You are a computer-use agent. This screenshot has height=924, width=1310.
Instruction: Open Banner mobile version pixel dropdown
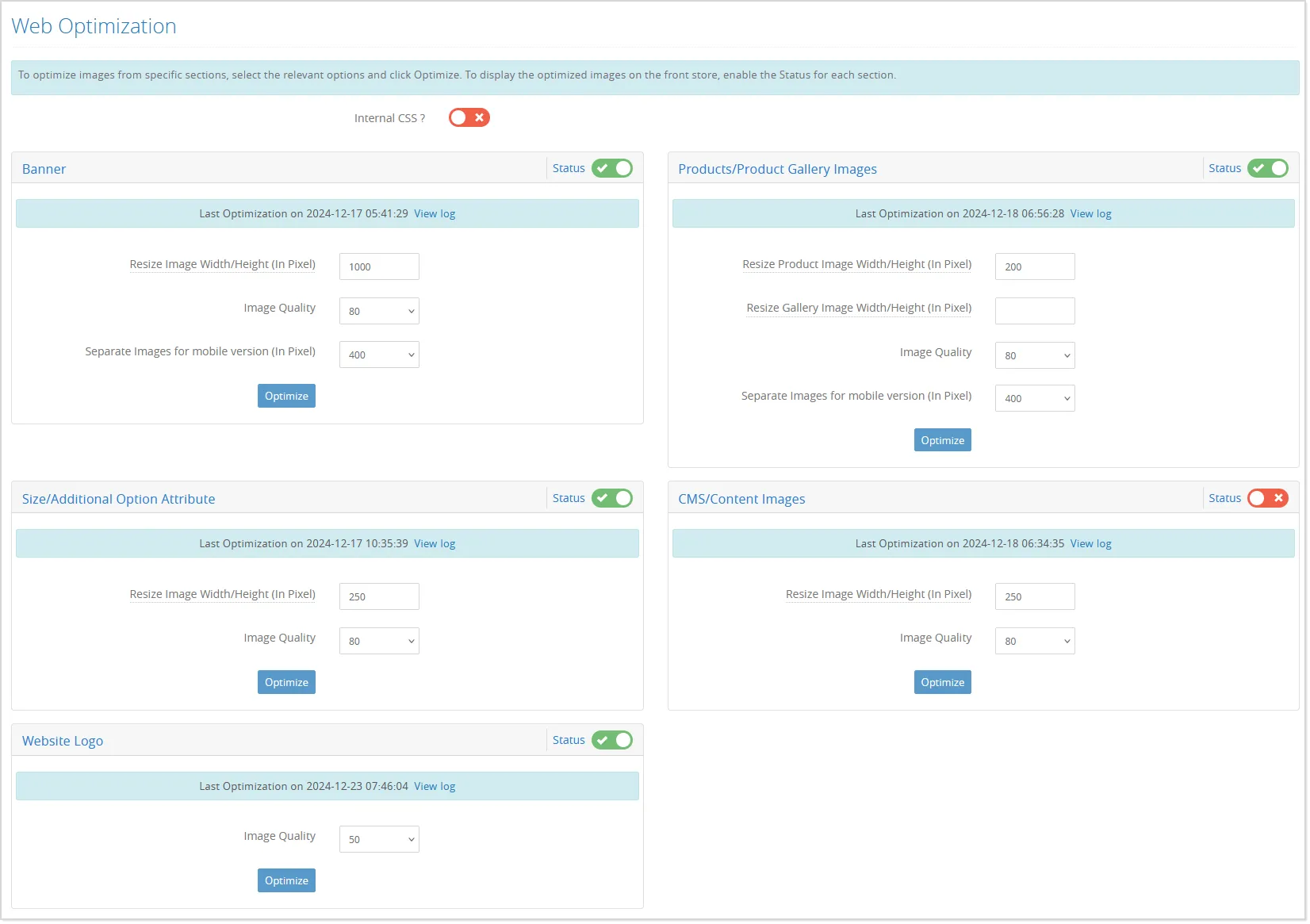379,355
